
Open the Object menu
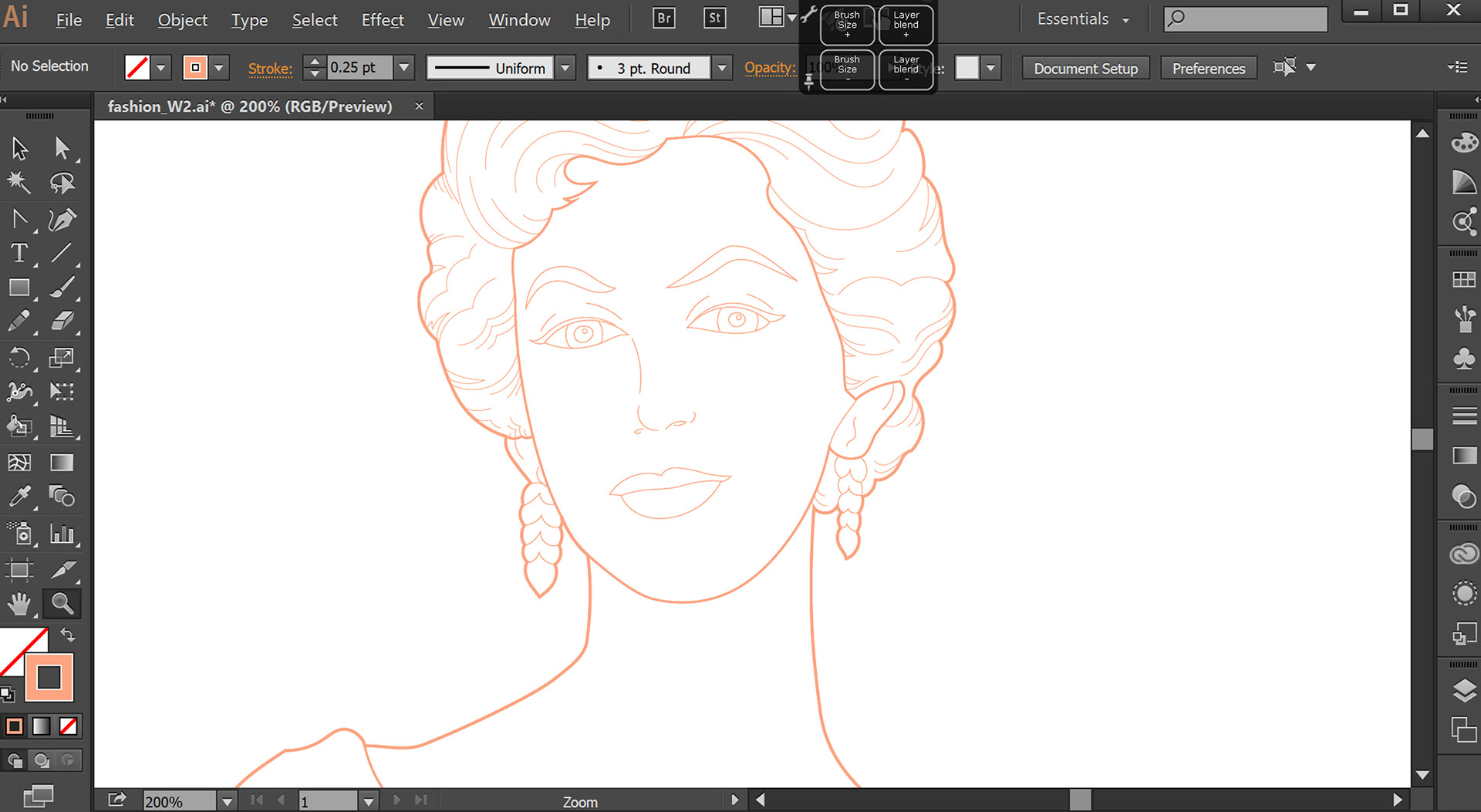click(x=183, y=20)
